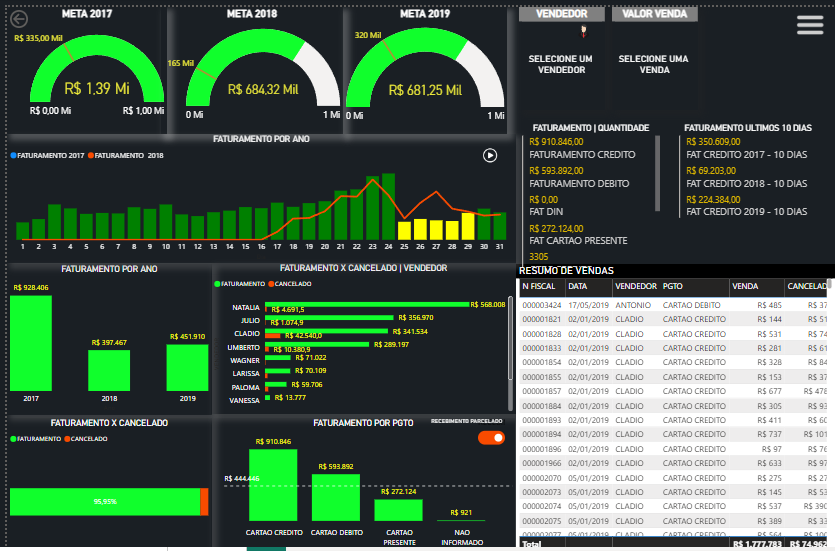The image size is (835, 551).
Task: Select table row with N Fiscal 000002075
Action: (x=674, y=521)
